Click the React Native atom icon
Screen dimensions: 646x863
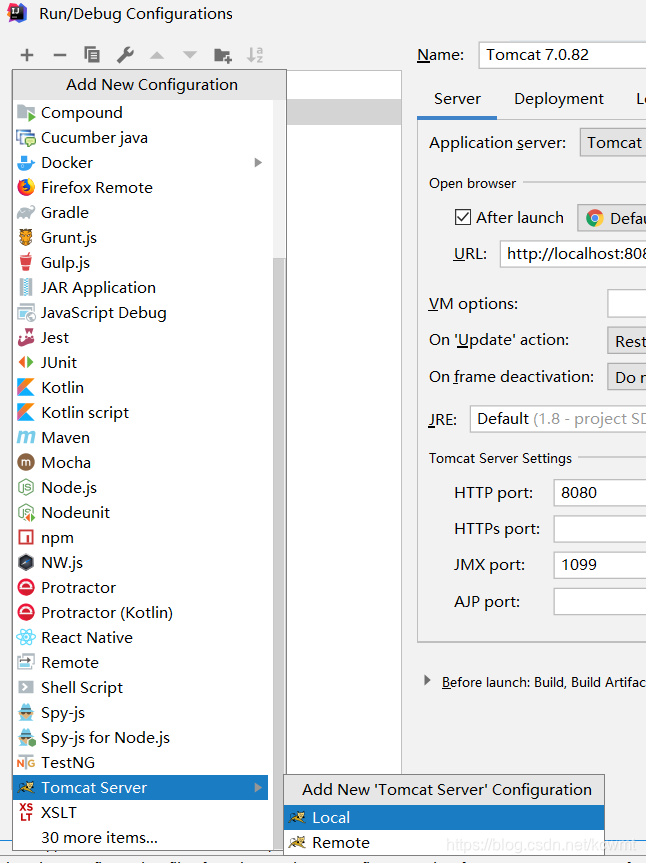pos(26,637)
